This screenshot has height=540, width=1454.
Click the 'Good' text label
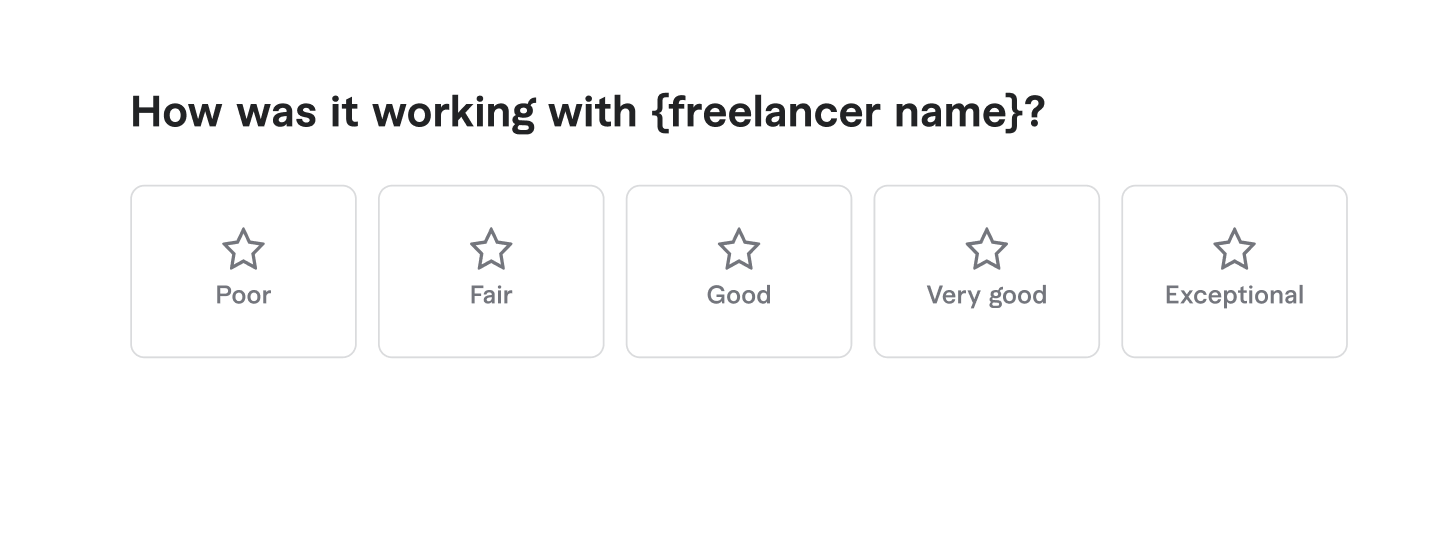point(739,295)
